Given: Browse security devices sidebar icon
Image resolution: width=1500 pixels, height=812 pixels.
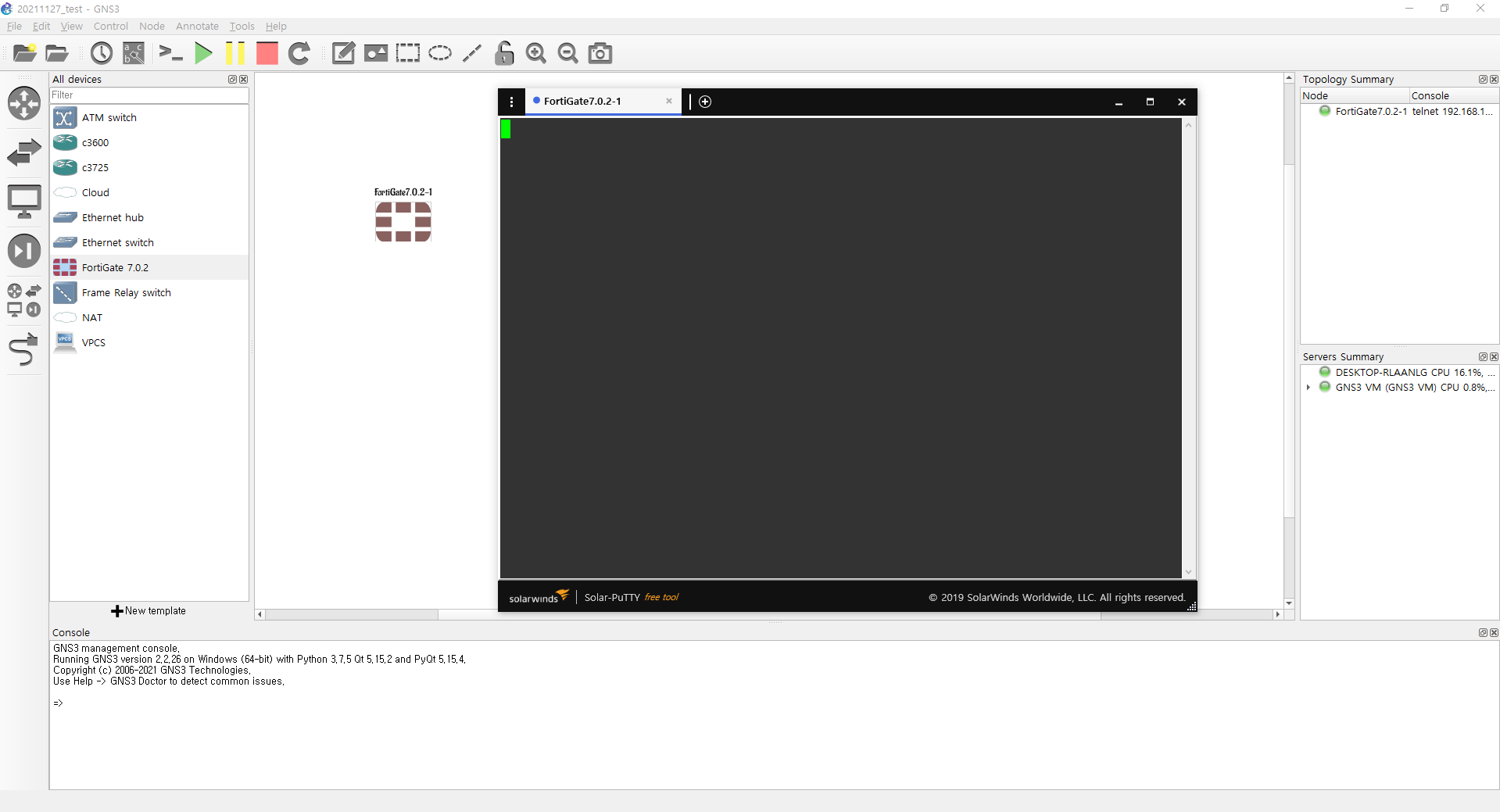Looking at the screenshot, I should tap(24, 251).
